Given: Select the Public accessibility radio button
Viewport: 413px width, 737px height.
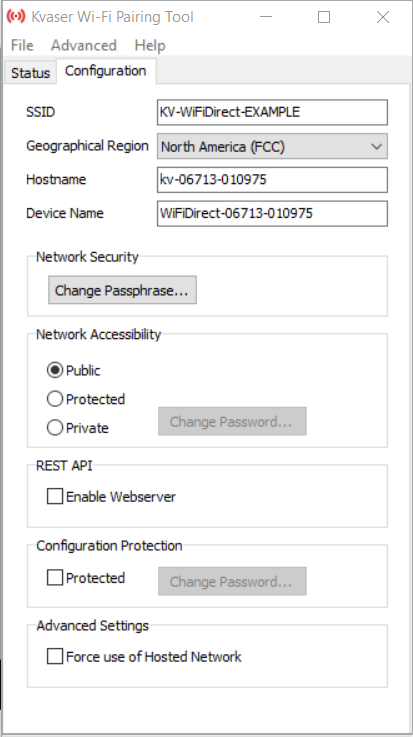Looking at the screenshot, I should pyautogui.click(x=74, y=370).
